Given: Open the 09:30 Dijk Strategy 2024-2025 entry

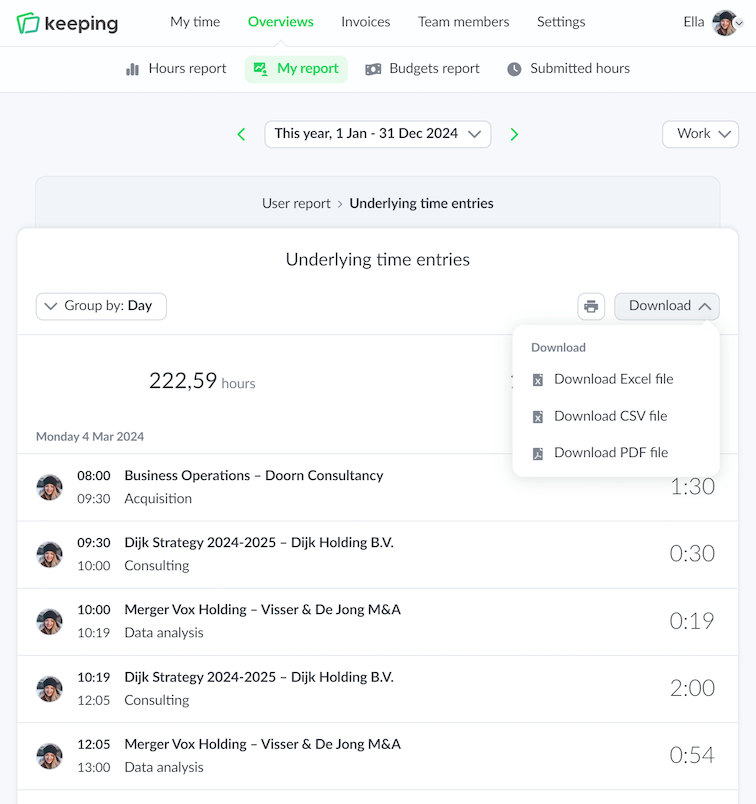Looking at the screenshot, I should [x=377, y=554].
